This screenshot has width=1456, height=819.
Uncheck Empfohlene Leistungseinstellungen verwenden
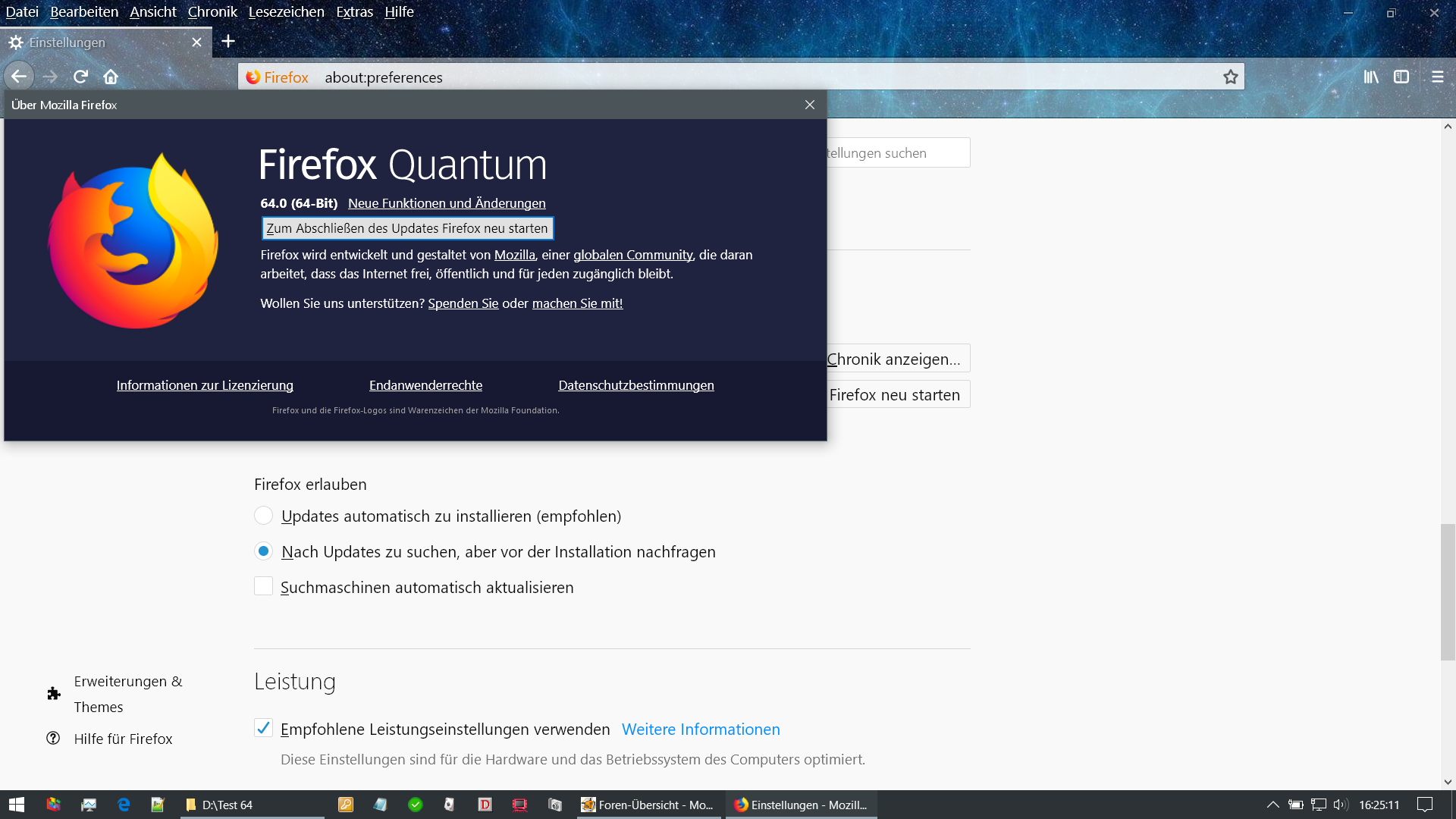pos(263,728)
